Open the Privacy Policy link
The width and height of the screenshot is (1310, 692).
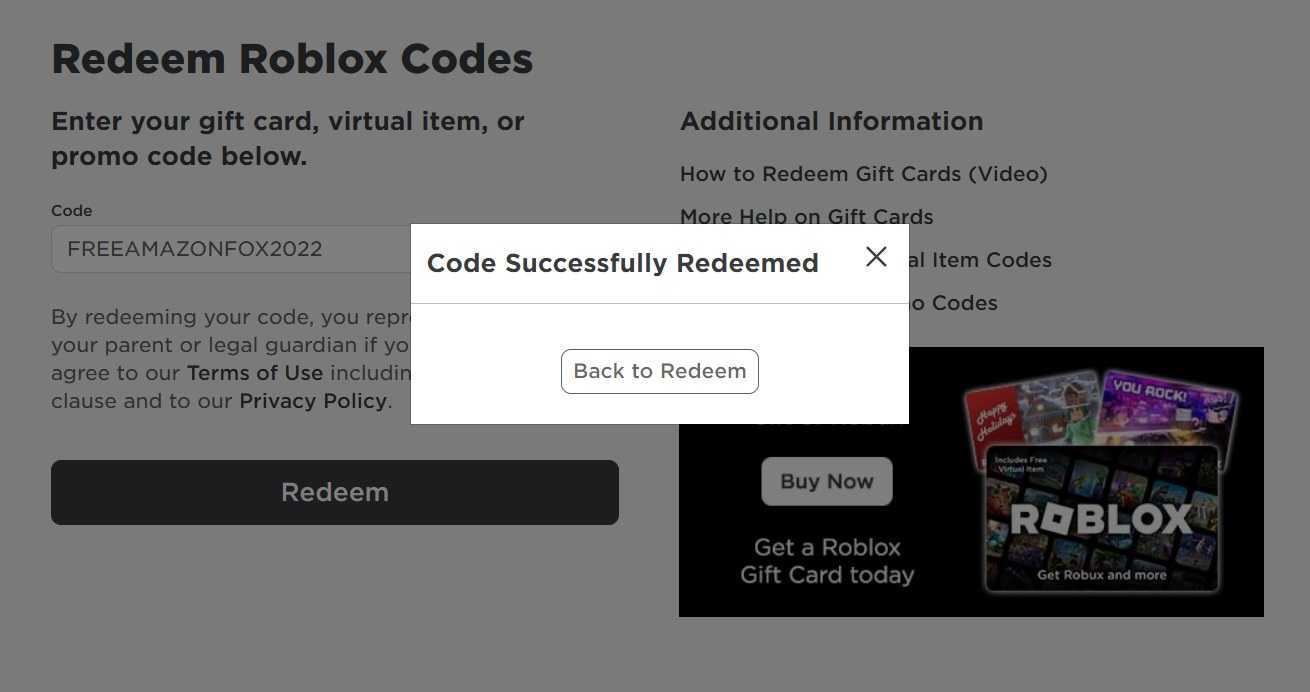tap(313, 401)
